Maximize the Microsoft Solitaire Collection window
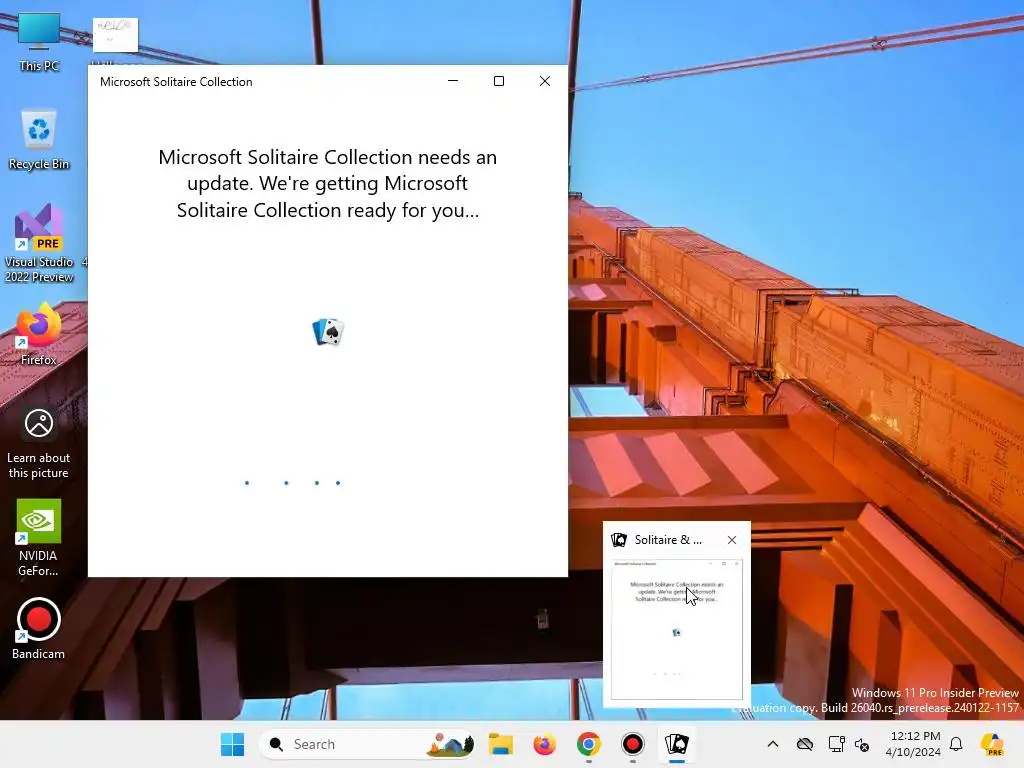This screenshot has width=1024, height=768. 499,81
